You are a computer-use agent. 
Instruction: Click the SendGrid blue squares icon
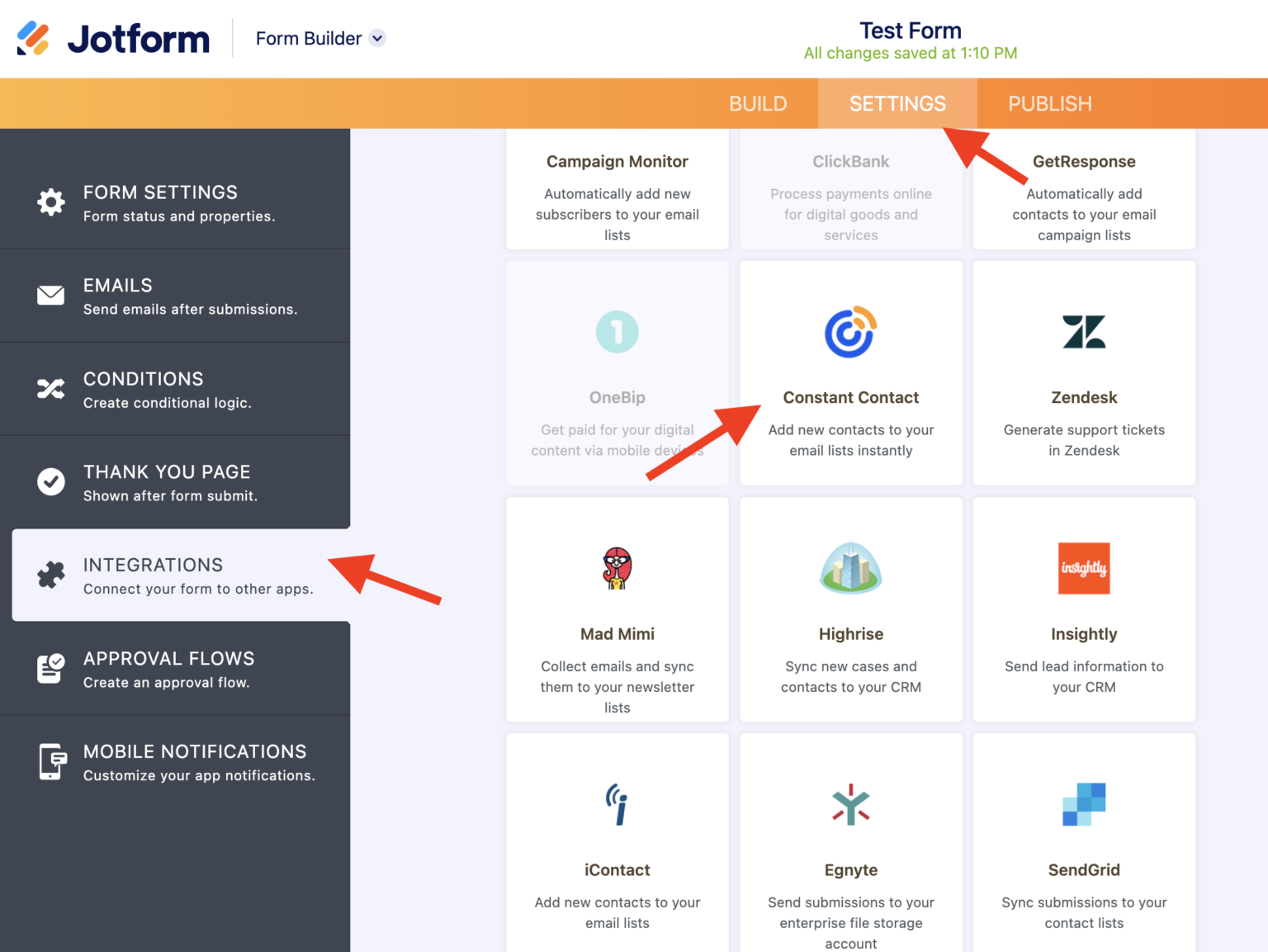click(1084, 804)
